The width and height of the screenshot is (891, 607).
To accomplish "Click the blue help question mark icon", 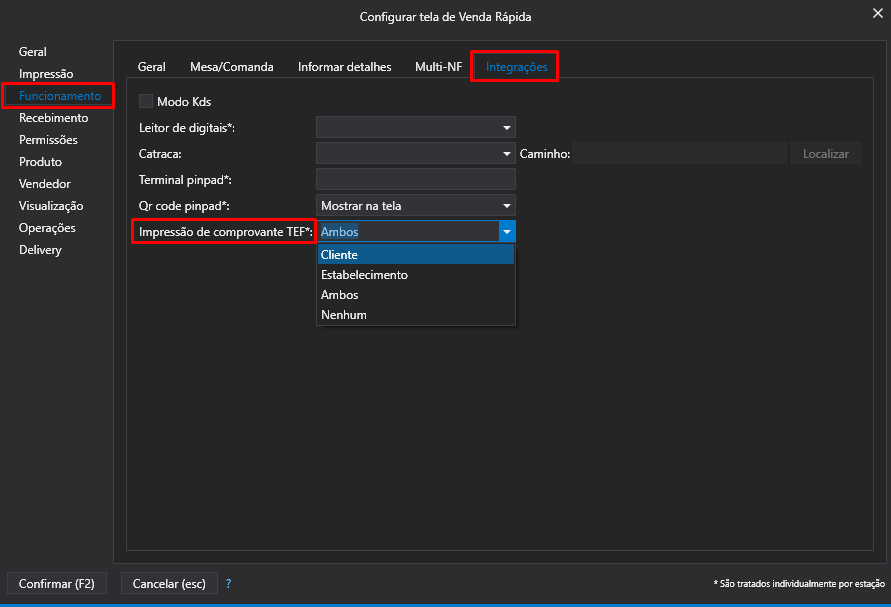I will (x=228, y=583).
